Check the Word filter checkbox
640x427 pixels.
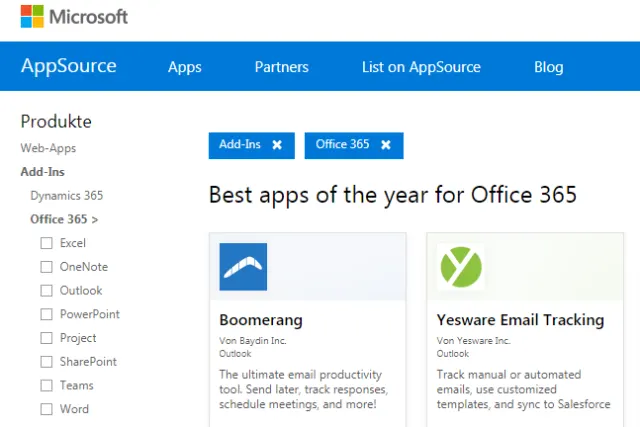pos(46,409)
